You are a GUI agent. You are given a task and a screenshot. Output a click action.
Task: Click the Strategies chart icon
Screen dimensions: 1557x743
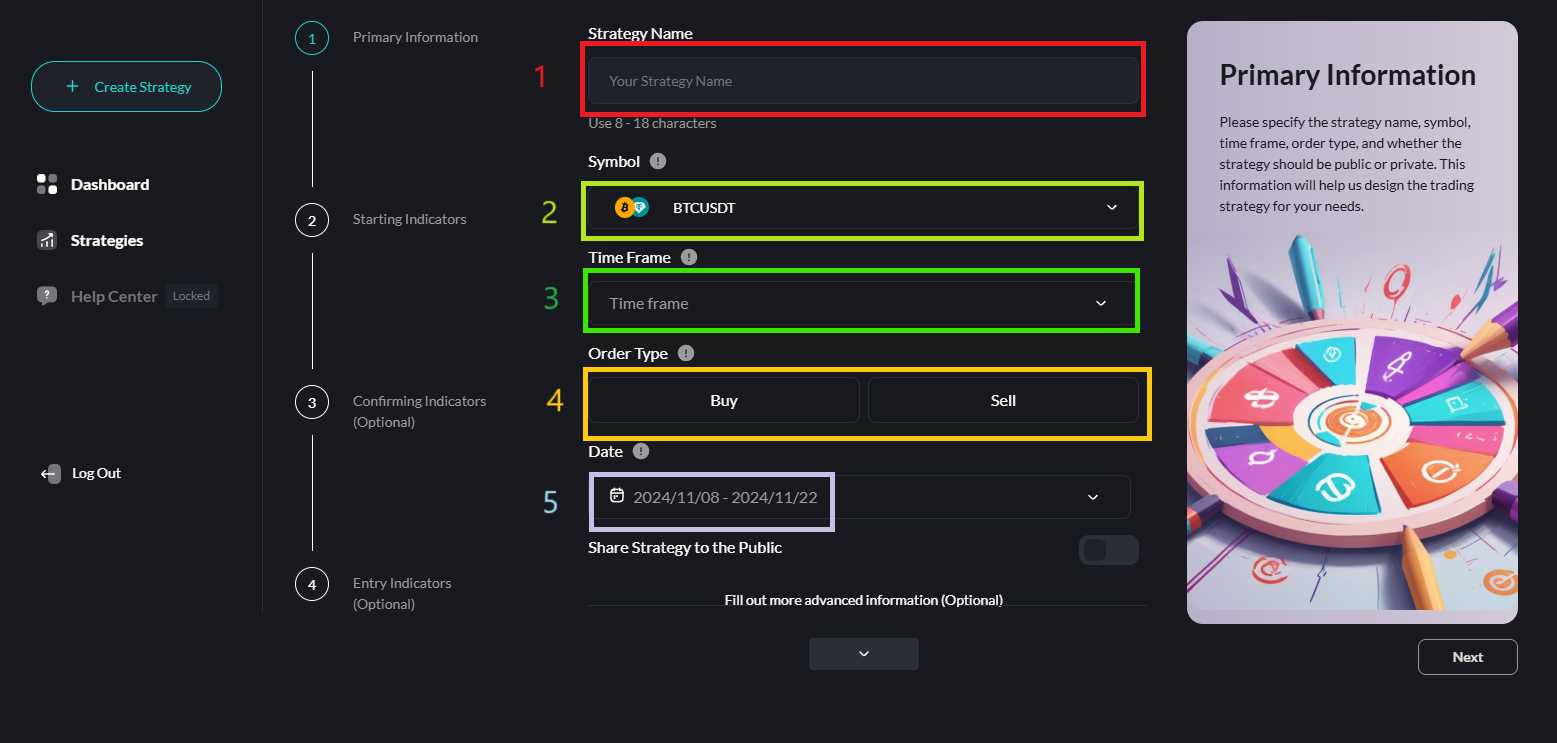(47, 240)
